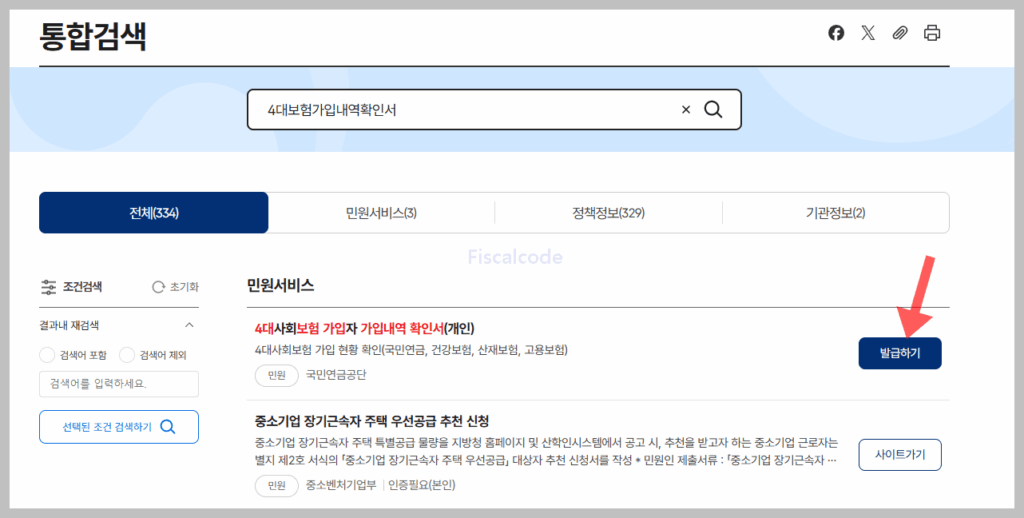
Task: Click the 중소벤처기업부 agency text
Action: point(341,485)
